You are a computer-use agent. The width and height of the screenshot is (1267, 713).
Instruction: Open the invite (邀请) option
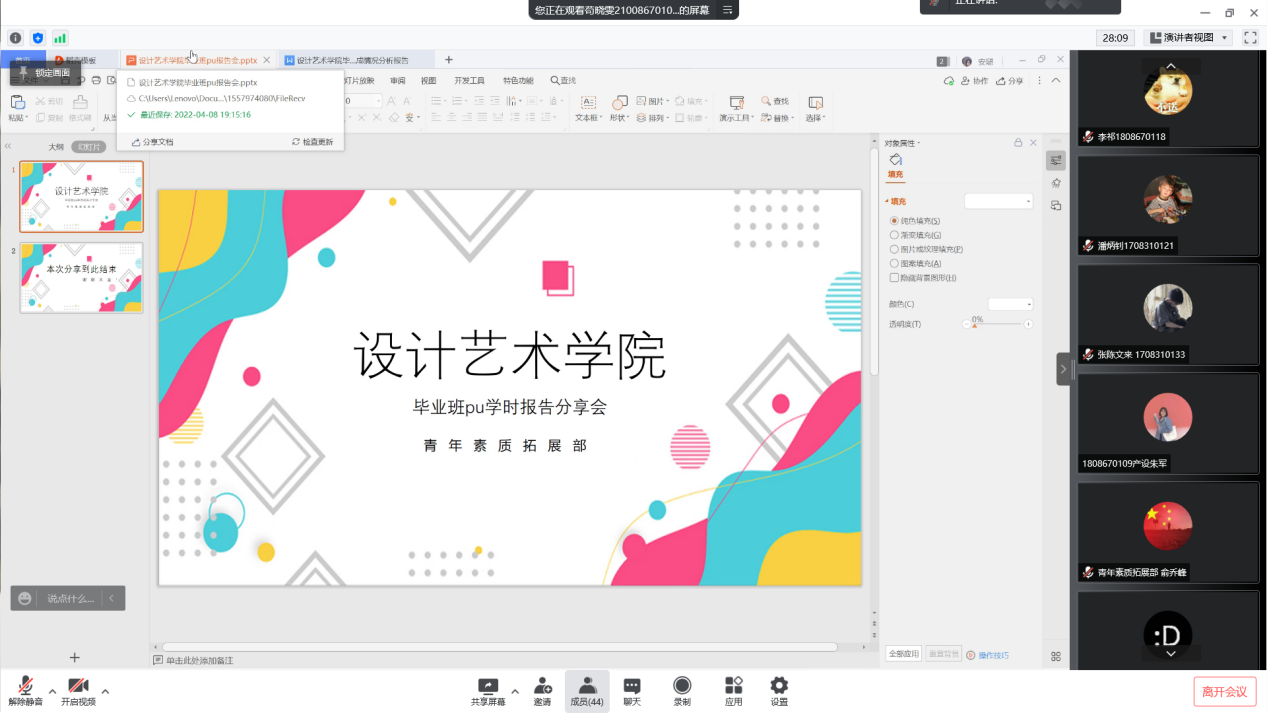(542, 690)
